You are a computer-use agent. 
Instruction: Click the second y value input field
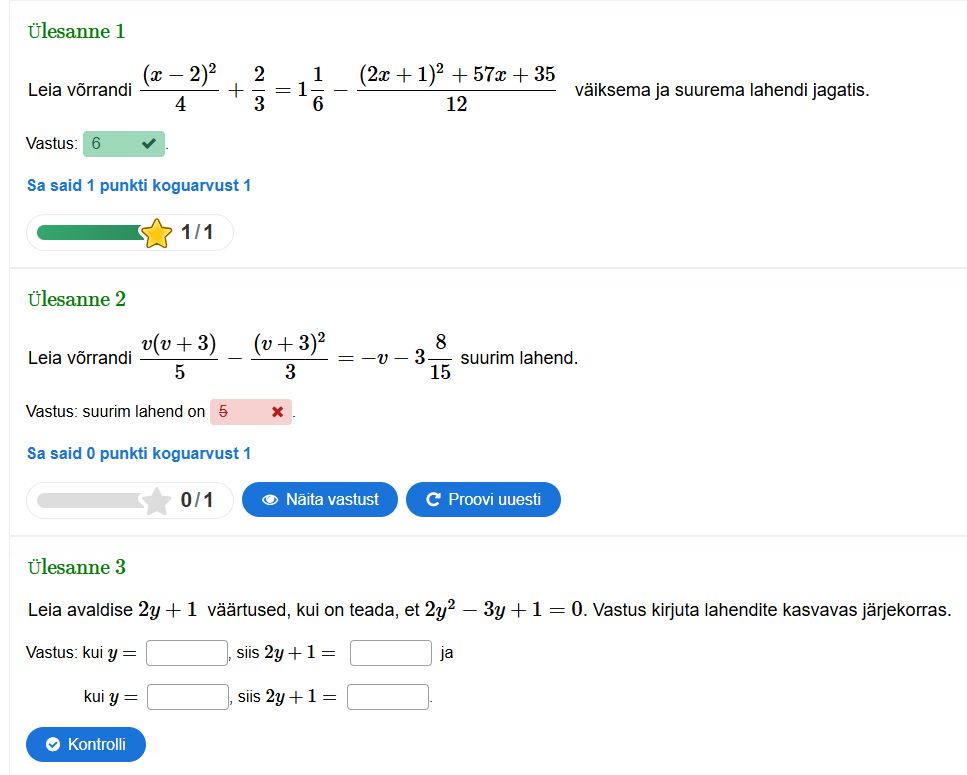click(x=188, y=697)
